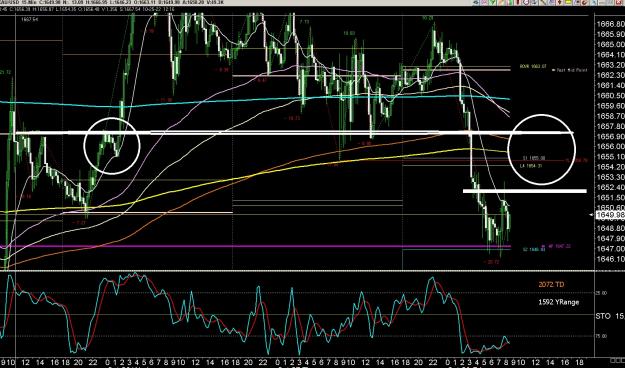Click the eye icon in top toolbar
The height and width of the screenshot is (368, 625).
click(476, 2)
